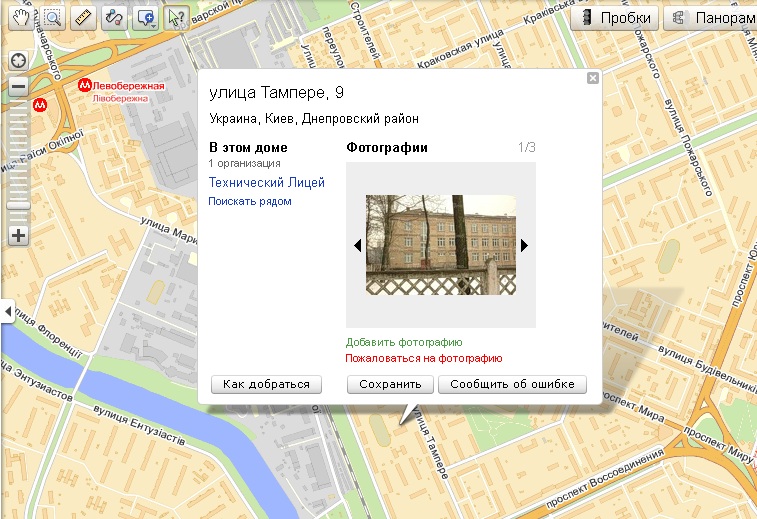Zoom out with the minus button
Viewport: 757px width, 519px height.
[18, 87]
